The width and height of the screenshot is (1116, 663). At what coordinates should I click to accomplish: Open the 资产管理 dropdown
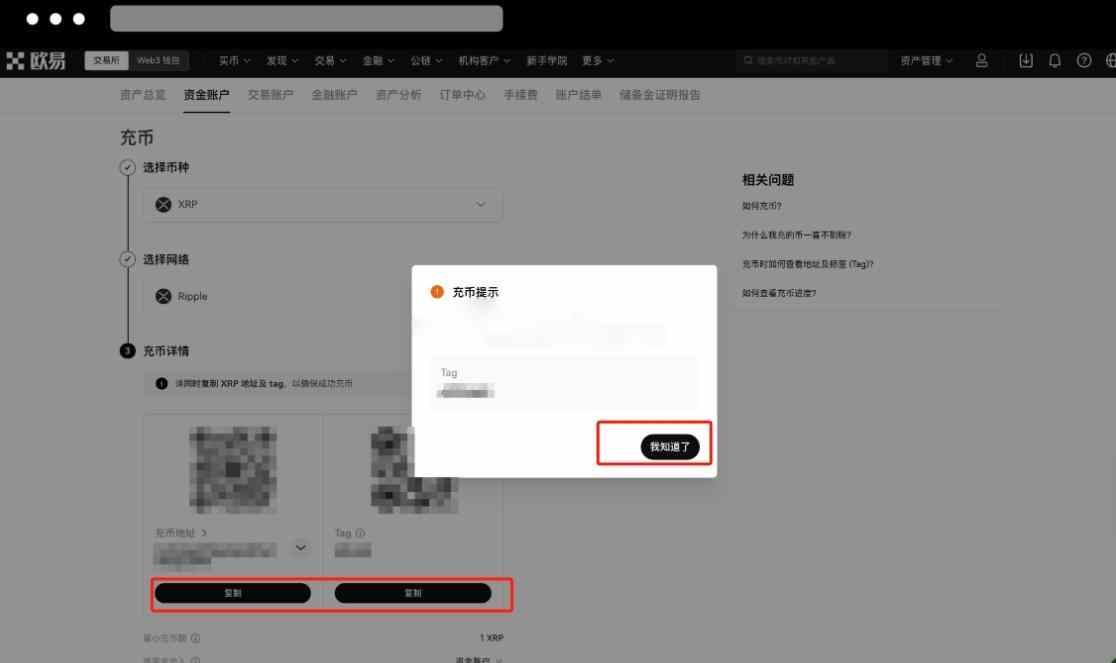pyautogui.click(x=927, y=60)
